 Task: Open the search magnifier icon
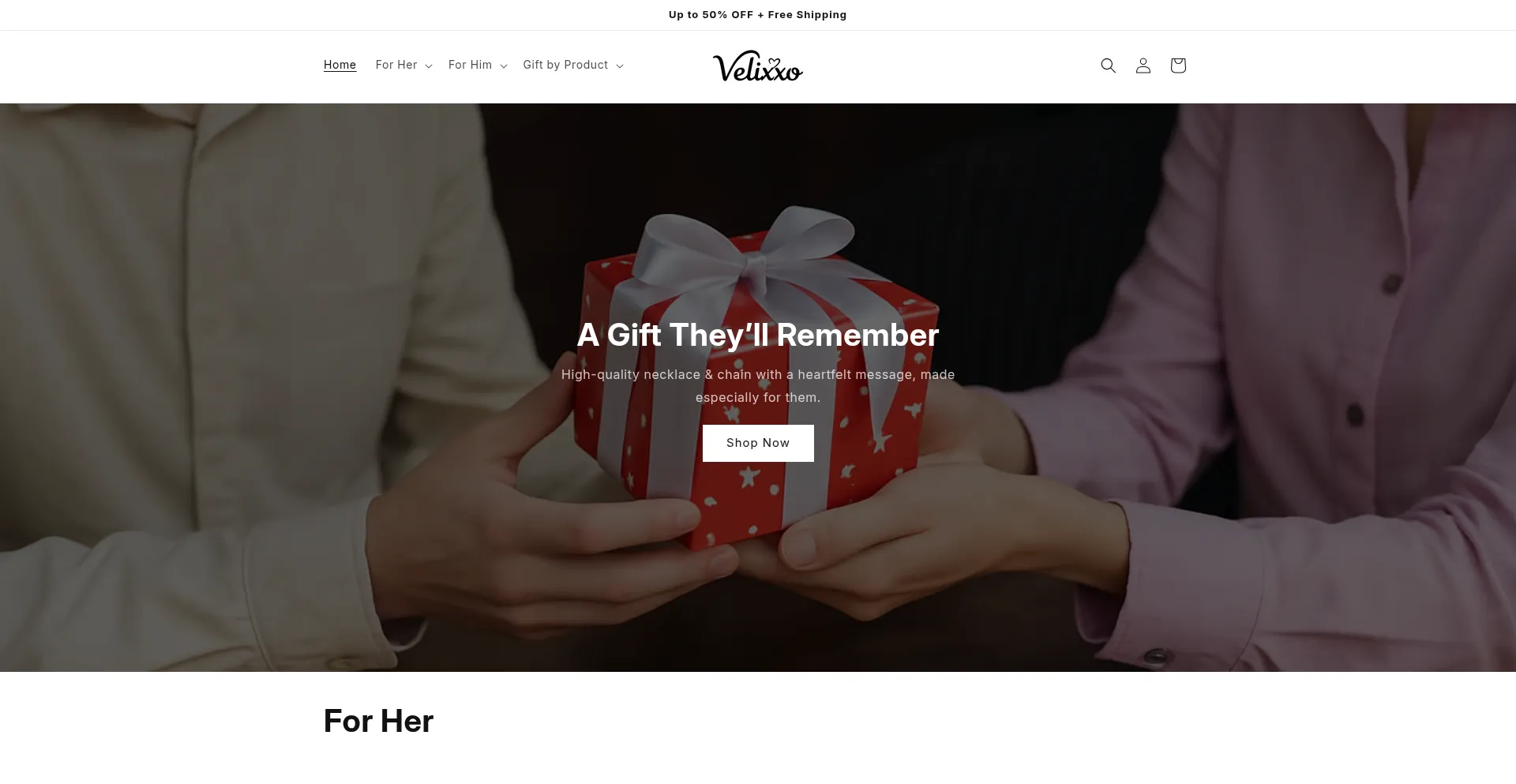[1108, 66]
